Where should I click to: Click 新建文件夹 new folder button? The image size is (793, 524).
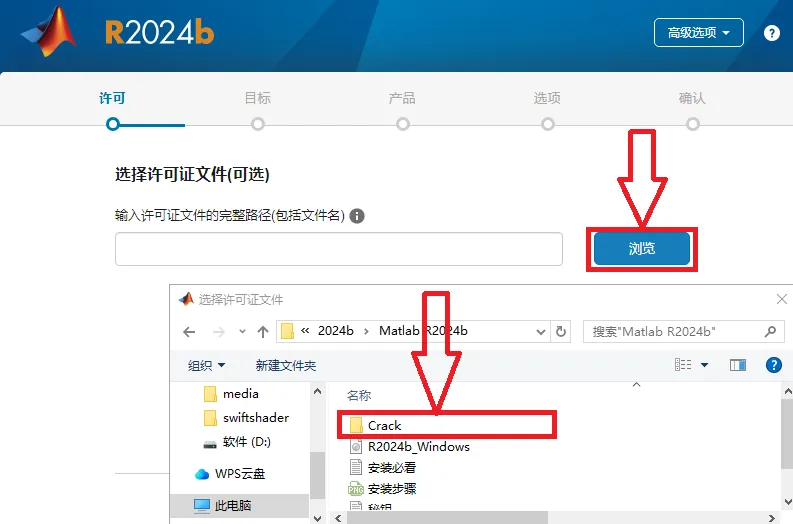pyautogui.click(x=286, y=365)
